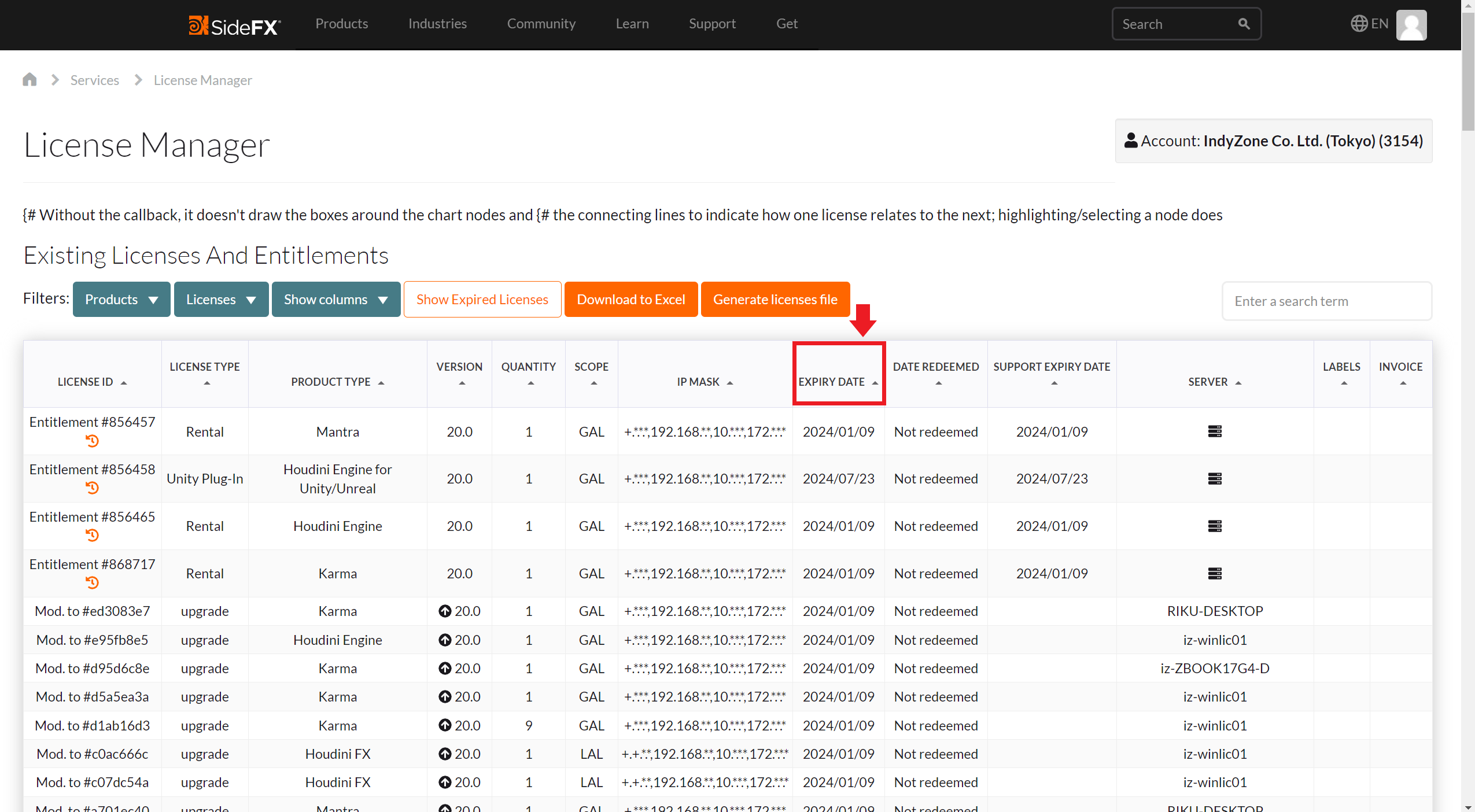Click upgrade arrow icon in #d95d6c8e row

pos(445,669)
